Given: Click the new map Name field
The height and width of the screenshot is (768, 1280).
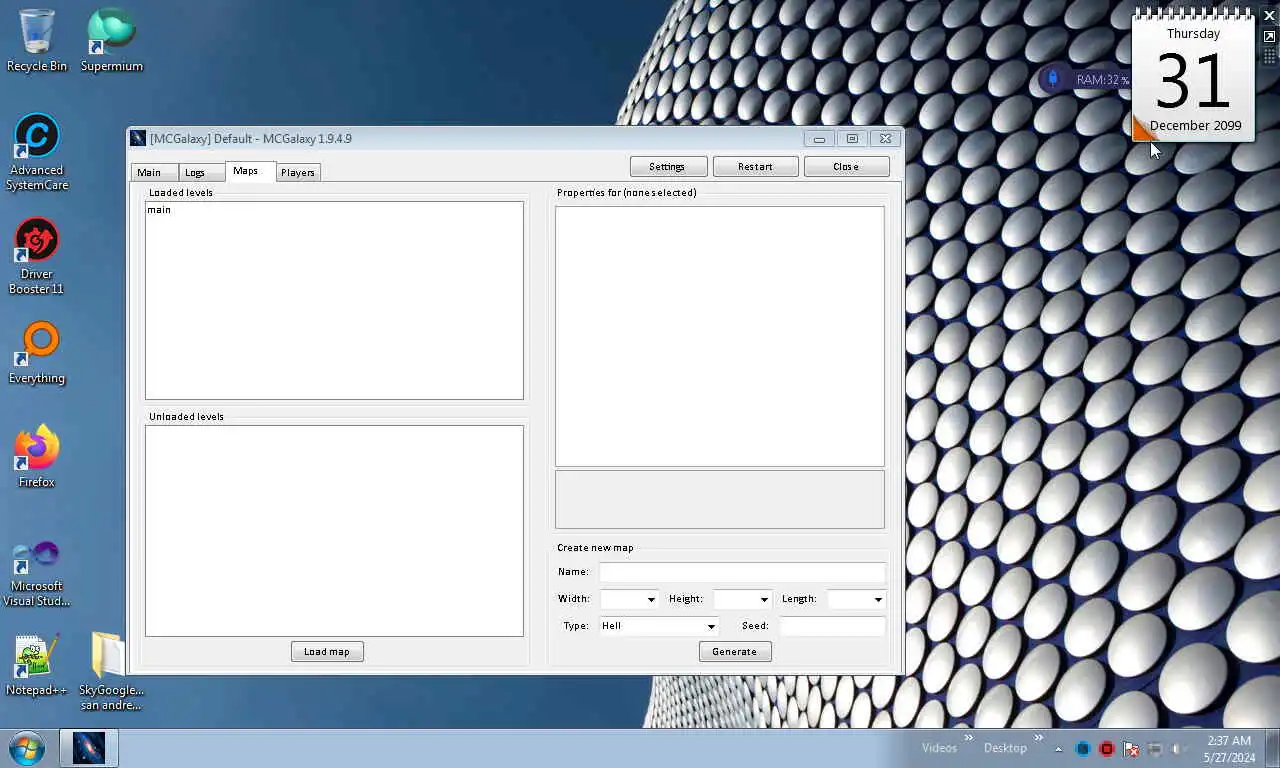Looking at the screenshot, I should [x=742, y=572].
